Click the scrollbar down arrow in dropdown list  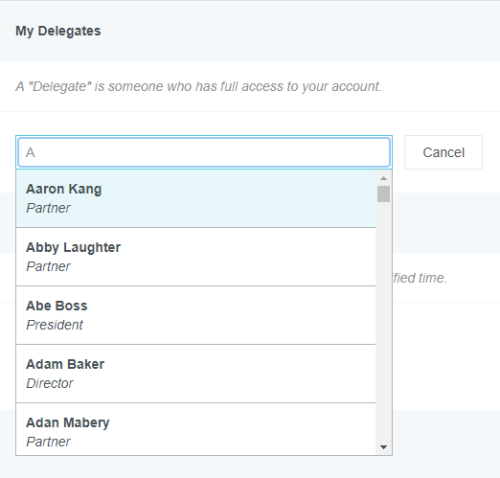(383, 447)
